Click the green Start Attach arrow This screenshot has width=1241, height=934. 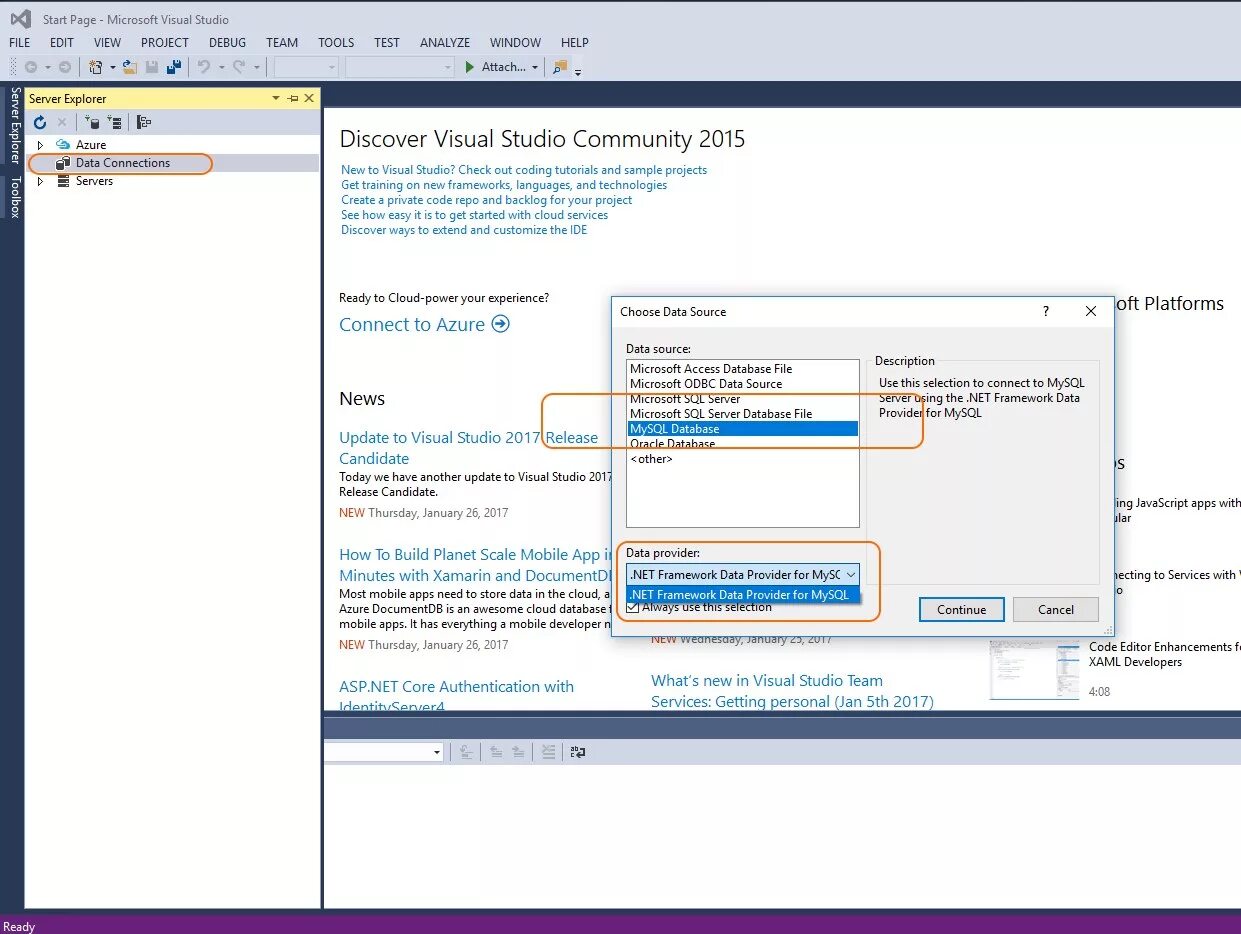tap(470, 67)
